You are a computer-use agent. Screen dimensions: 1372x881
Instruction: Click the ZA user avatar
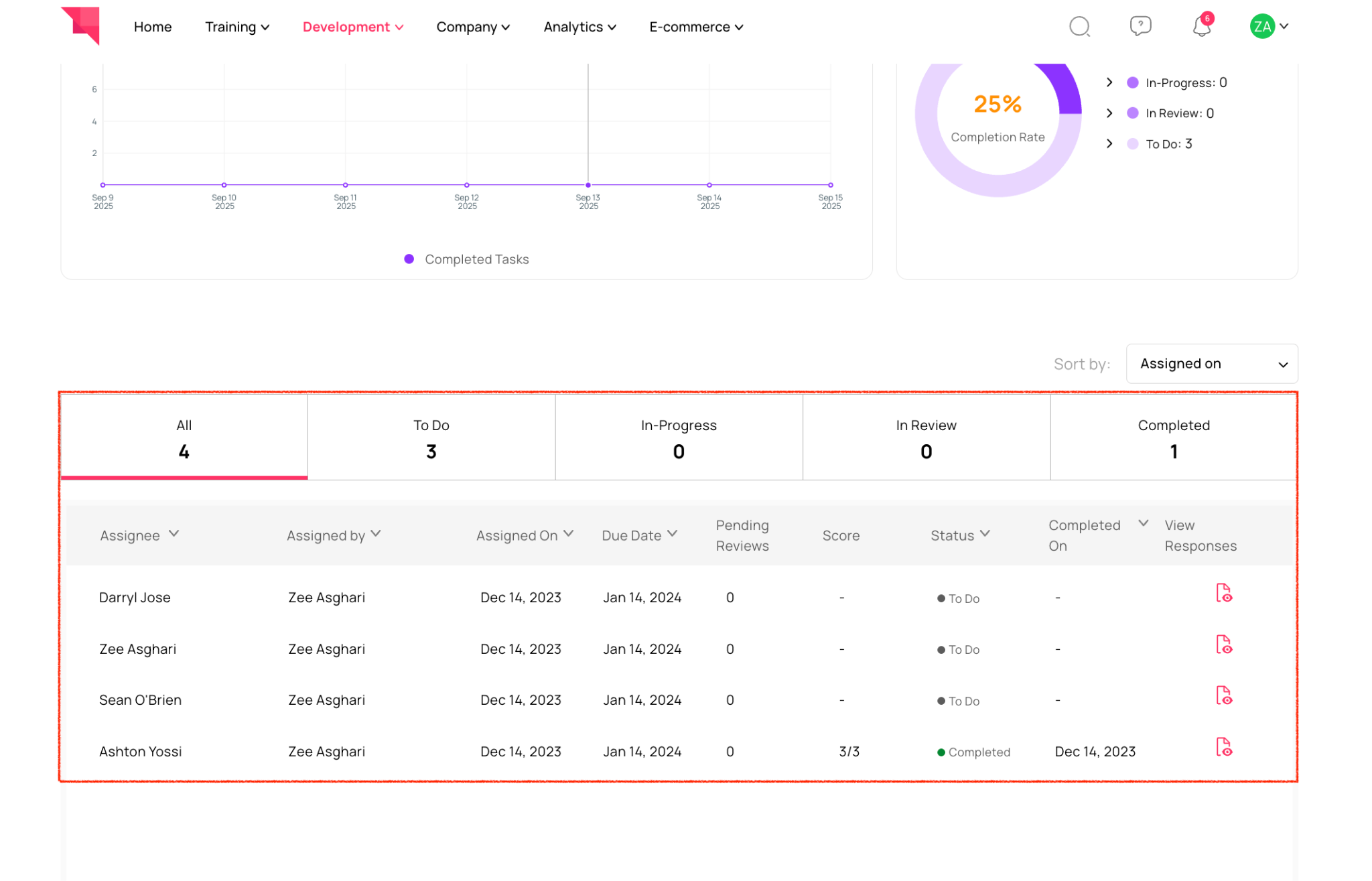tap(1262, 27)
